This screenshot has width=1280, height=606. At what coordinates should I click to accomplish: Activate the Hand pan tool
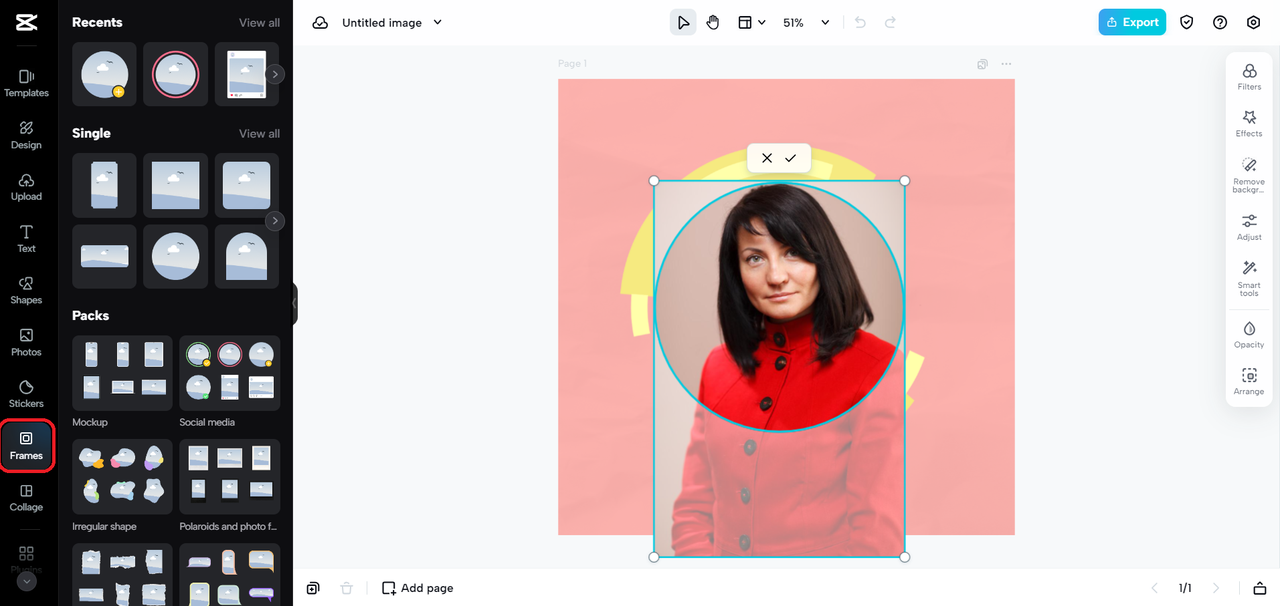(713, 22)
